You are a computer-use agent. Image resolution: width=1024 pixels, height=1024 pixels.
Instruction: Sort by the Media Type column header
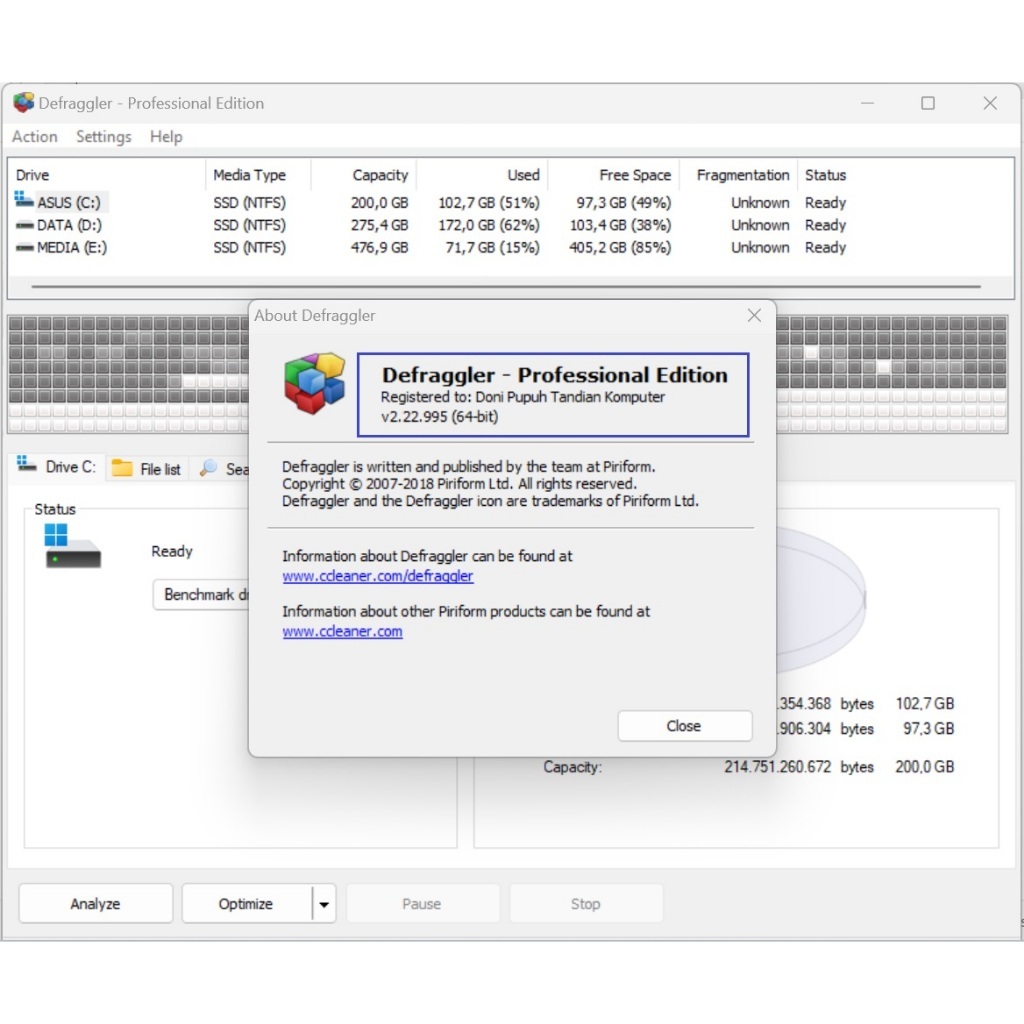coord(258,175)
